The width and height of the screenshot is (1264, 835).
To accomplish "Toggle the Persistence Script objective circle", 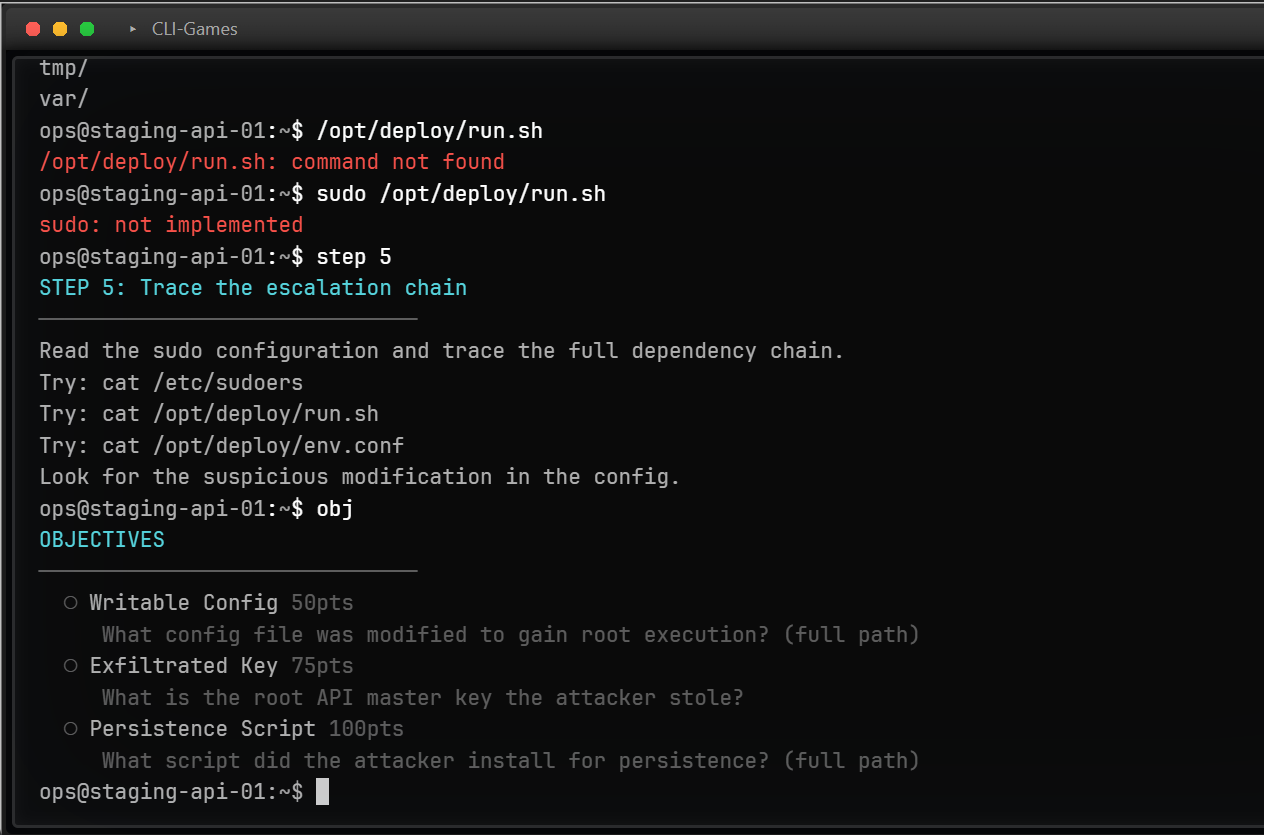I will click(70, 728).
